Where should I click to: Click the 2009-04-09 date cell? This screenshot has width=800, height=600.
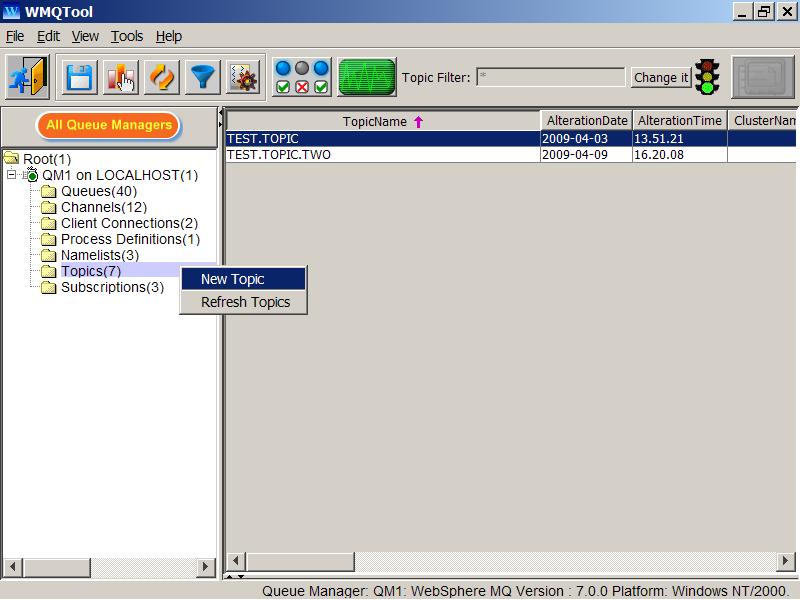coord(586,155)
